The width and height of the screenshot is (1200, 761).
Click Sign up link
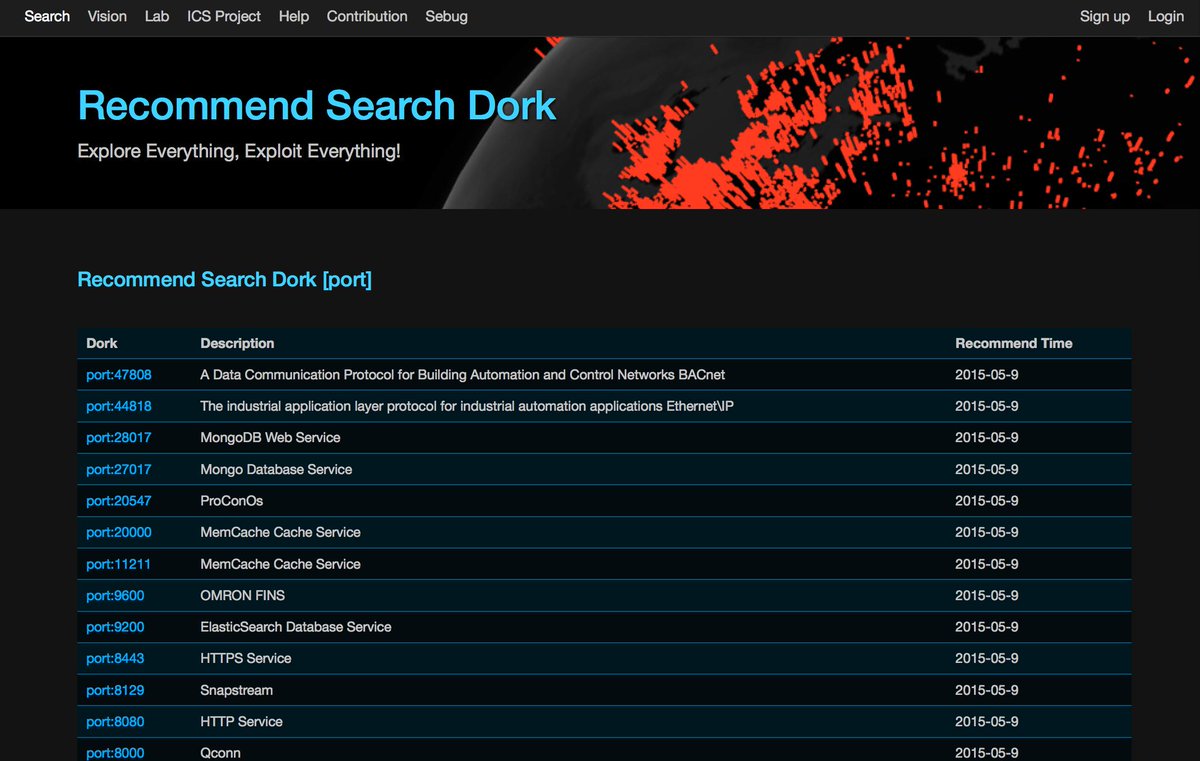click(x=1105, y=16)
